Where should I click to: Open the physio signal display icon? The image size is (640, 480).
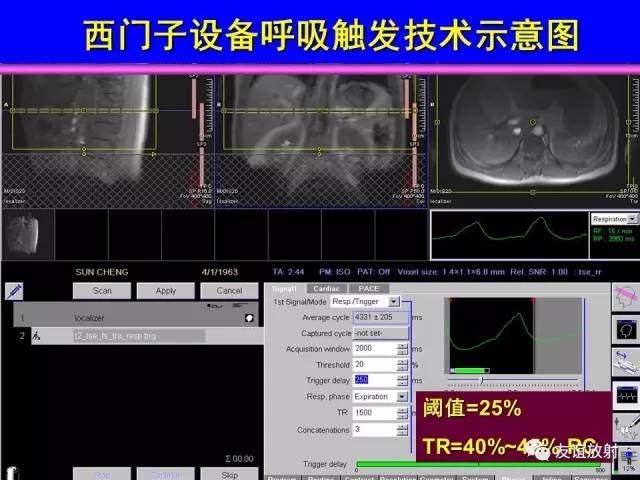[x=626, y=395]
